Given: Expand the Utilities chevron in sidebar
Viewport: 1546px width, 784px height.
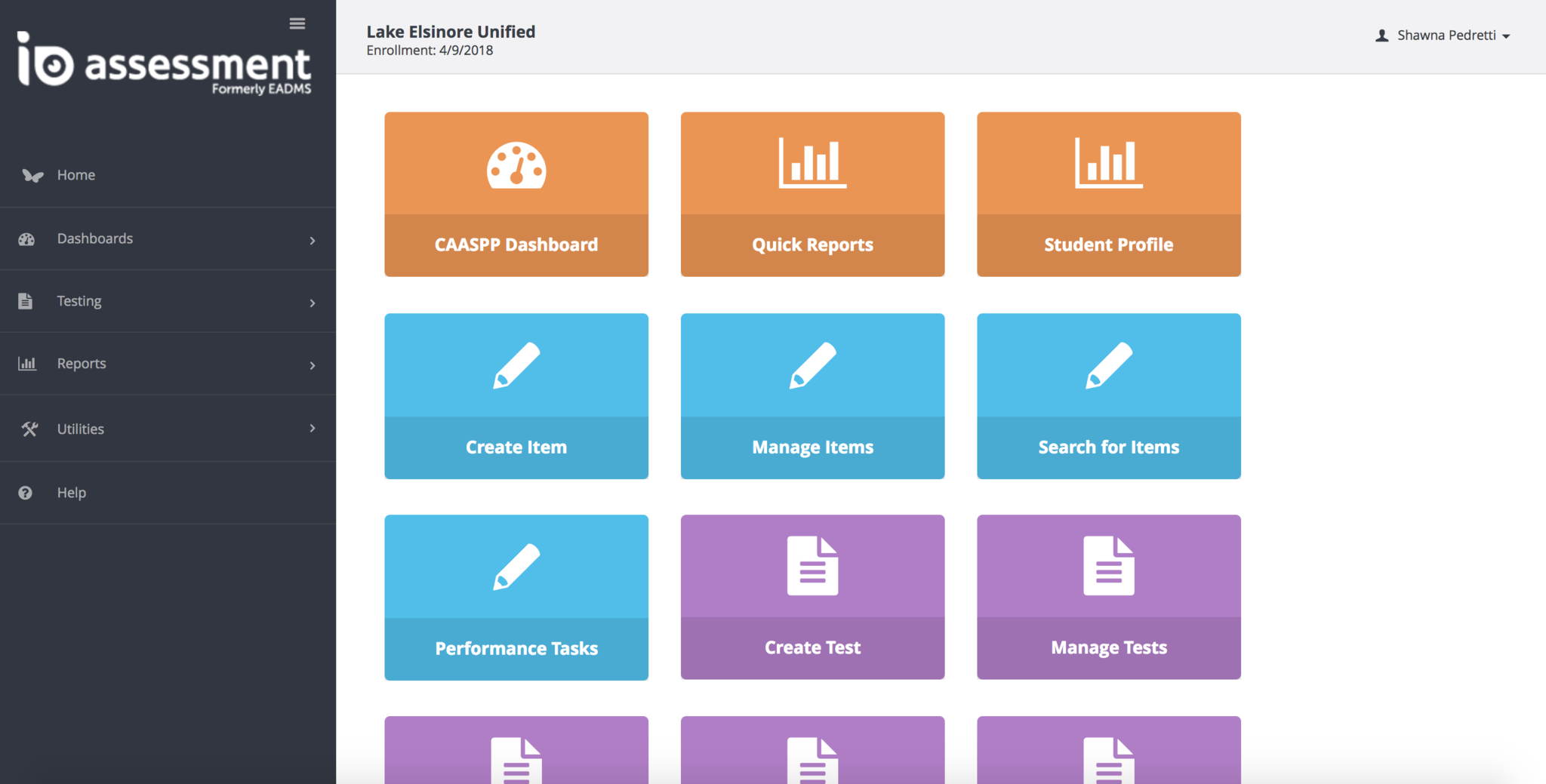Looking at the screenshot, I should (x=313, y=429).
